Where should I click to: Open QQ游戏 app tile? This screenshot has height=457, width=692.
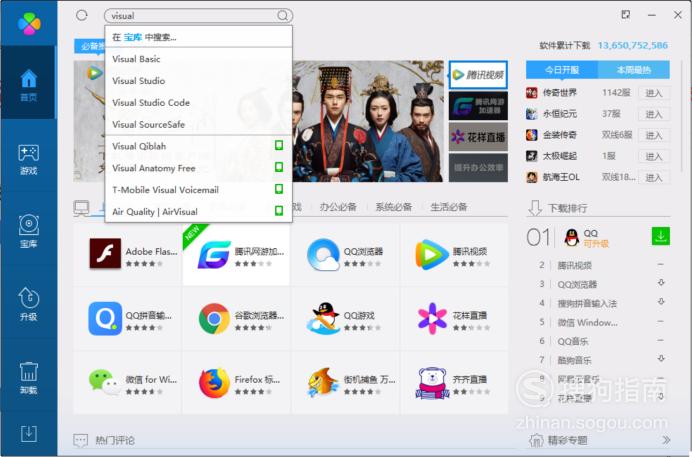345,318
